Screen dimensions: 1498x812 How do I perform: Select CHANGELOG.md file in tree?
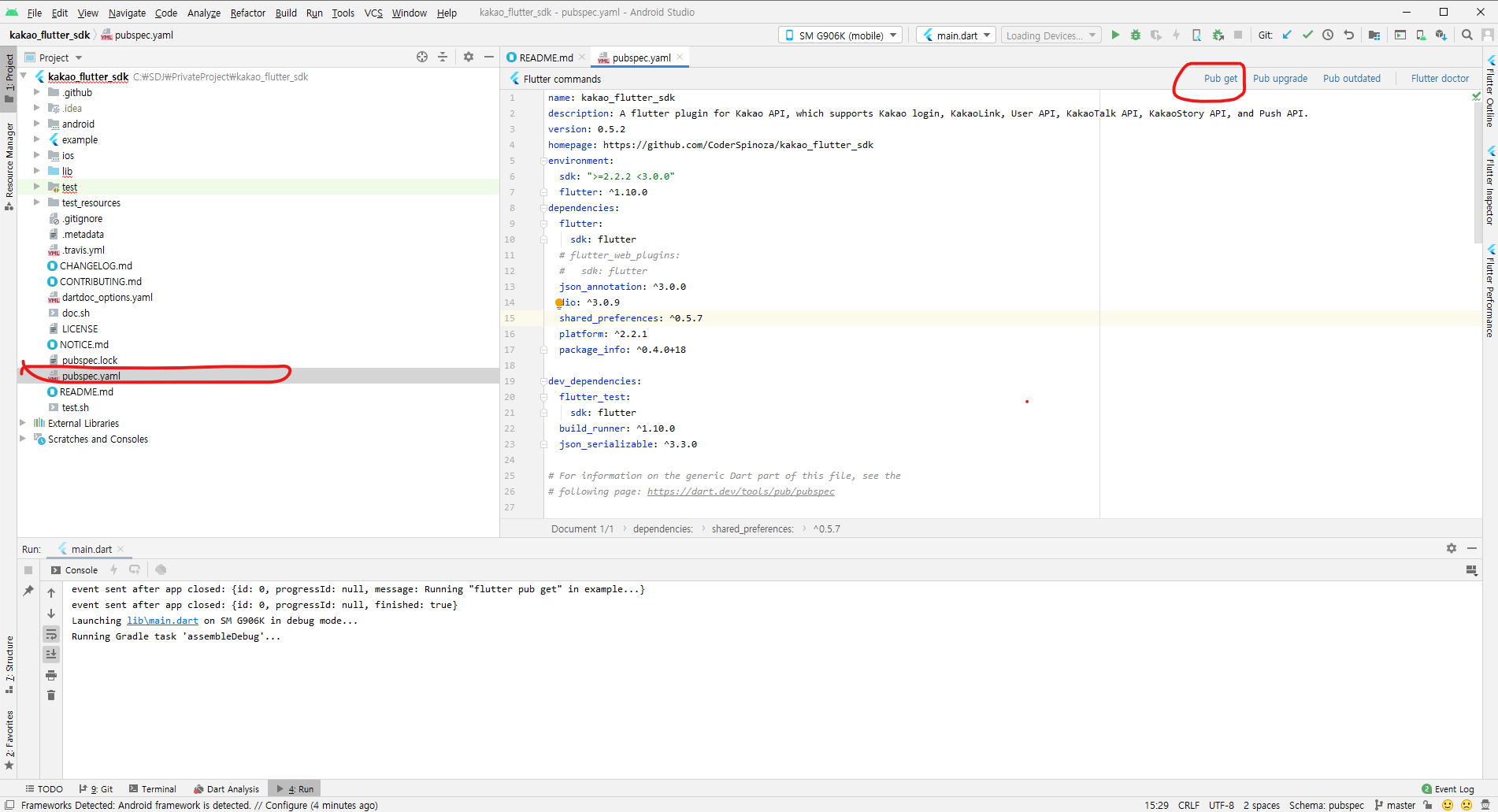pos(96,265)
